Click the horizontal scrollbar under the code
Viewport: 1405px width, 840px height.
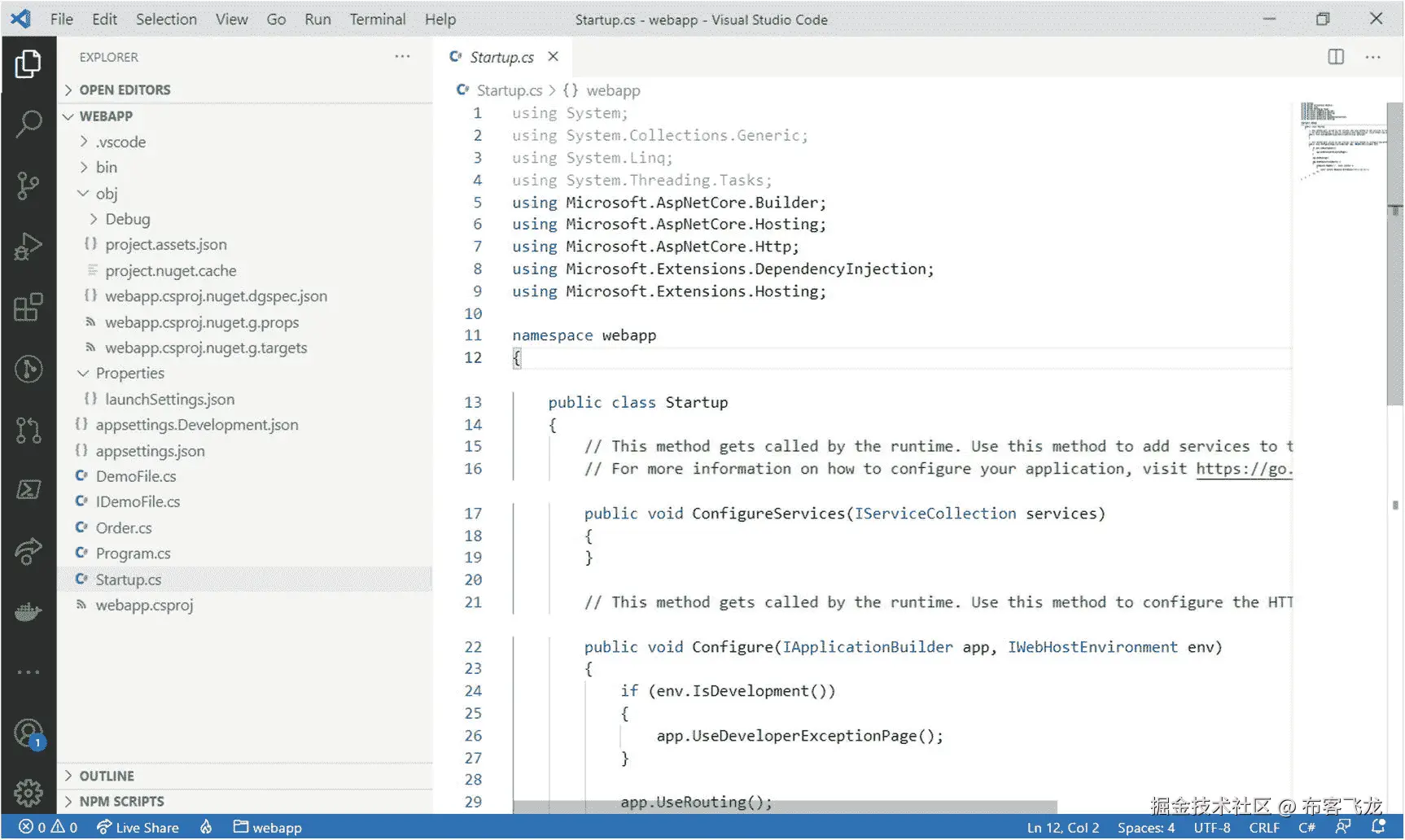(786, 807)
